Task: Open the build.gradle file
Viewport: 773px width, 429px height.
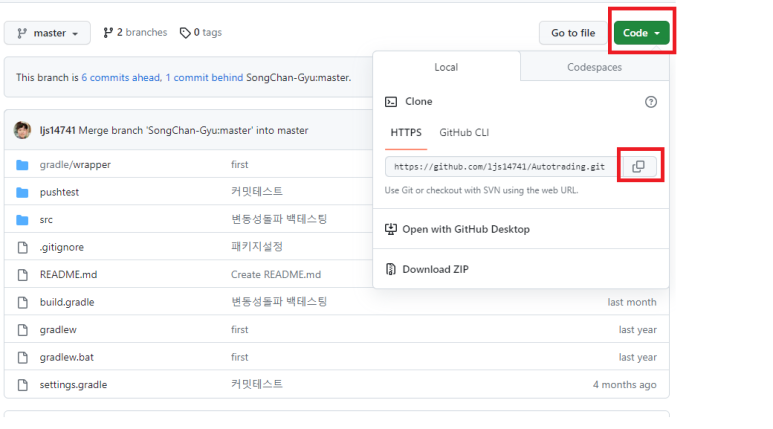Action: (67, 302)
